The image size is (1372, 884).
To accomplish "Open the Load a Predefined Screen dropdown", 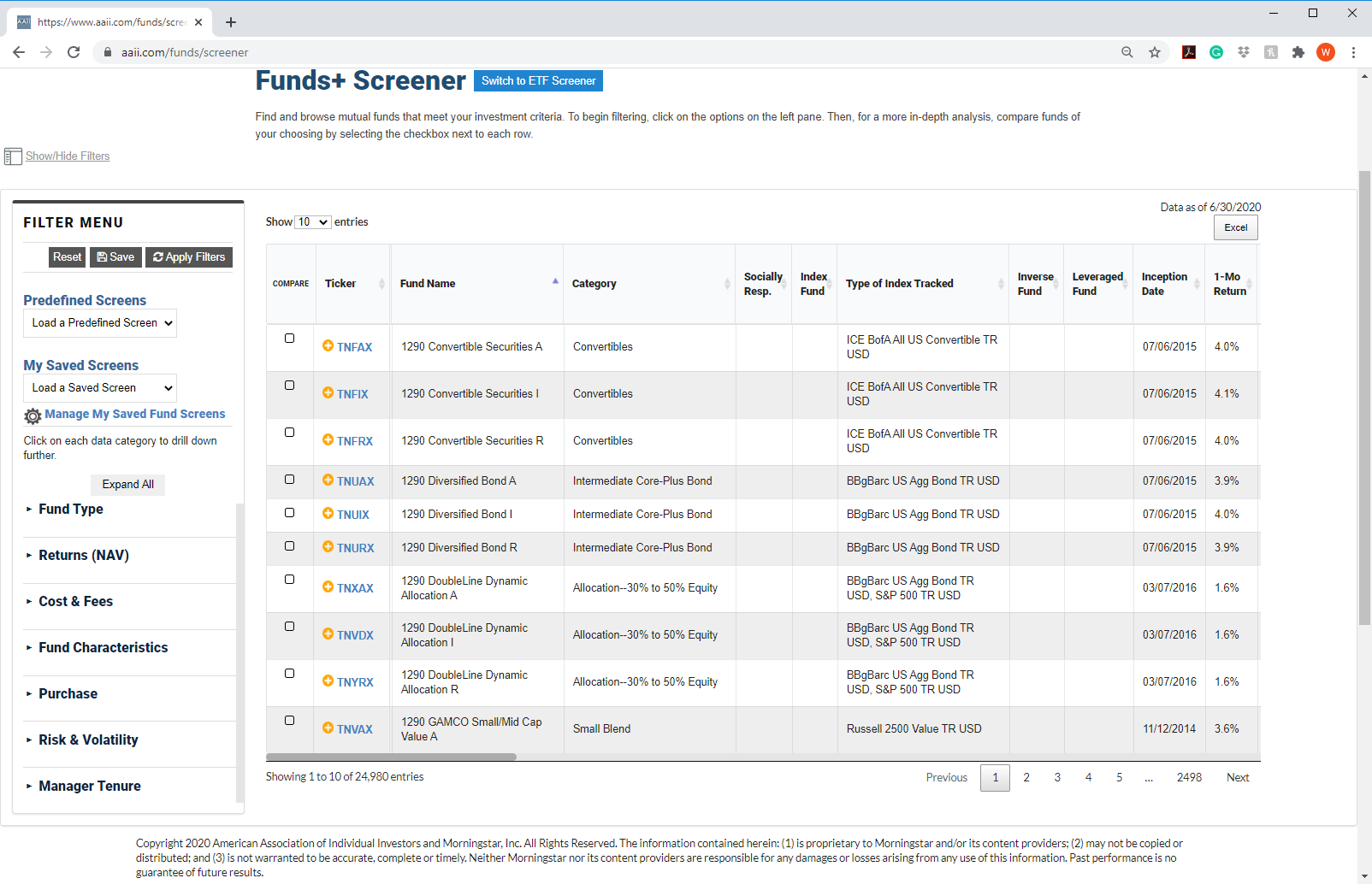I will click(100, 323).
